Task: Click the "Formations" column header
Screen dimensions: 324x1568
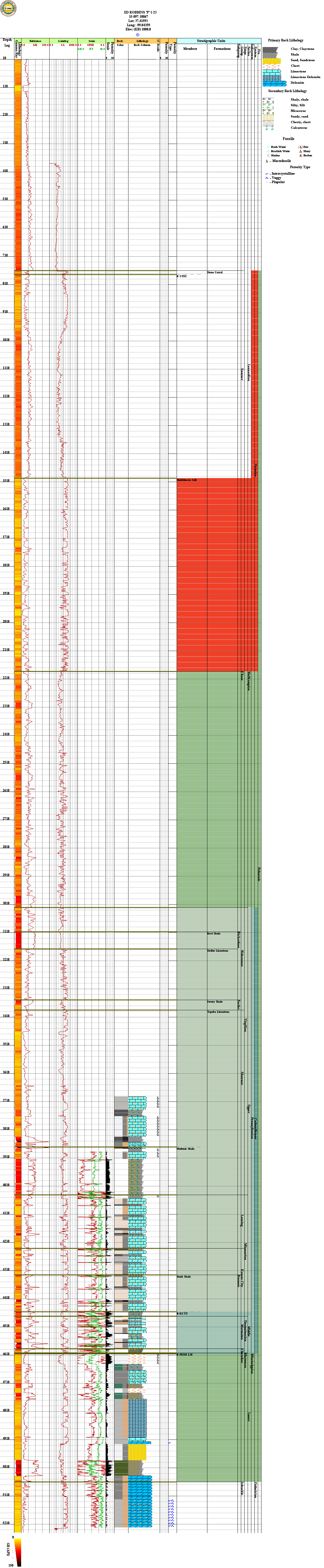Action: click(x=222, y=49)
